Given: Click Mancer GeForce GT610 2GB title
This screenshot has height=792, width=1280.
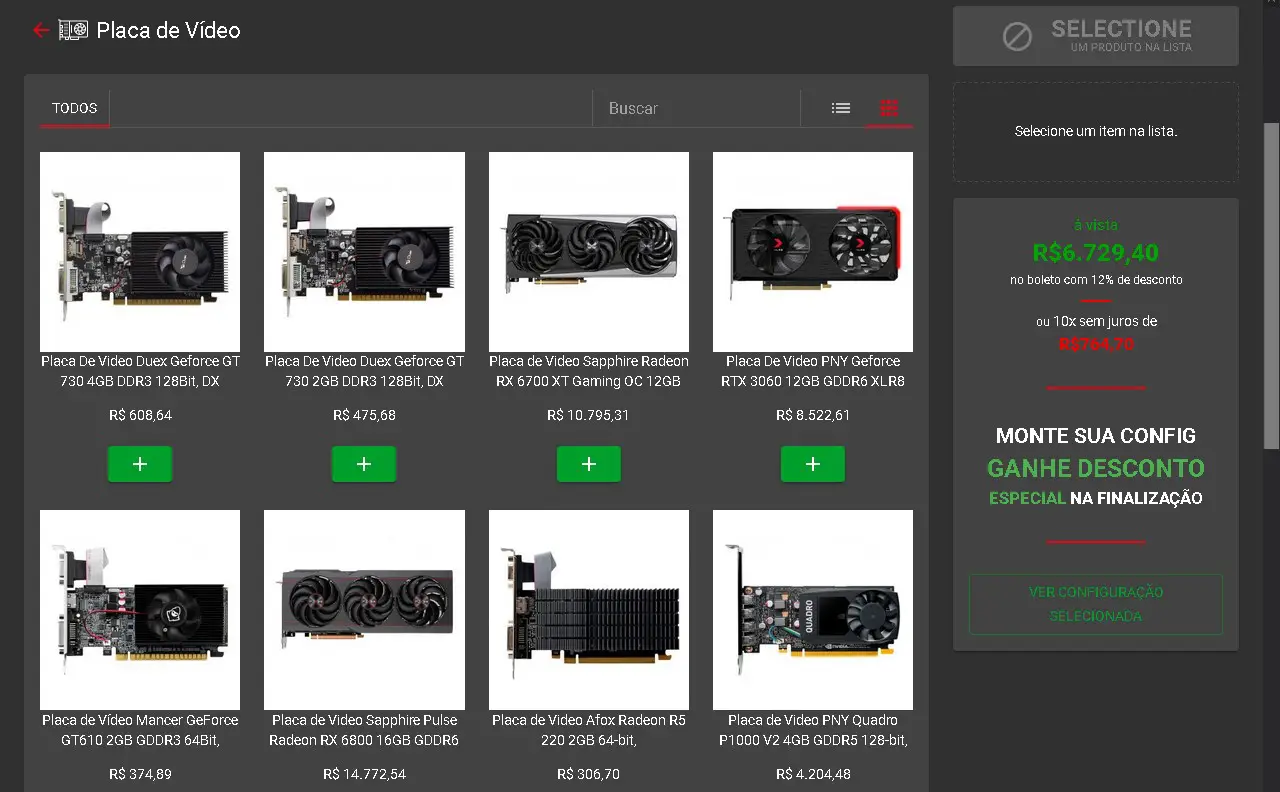Looking at the screenshot, I should pos(140,730).
